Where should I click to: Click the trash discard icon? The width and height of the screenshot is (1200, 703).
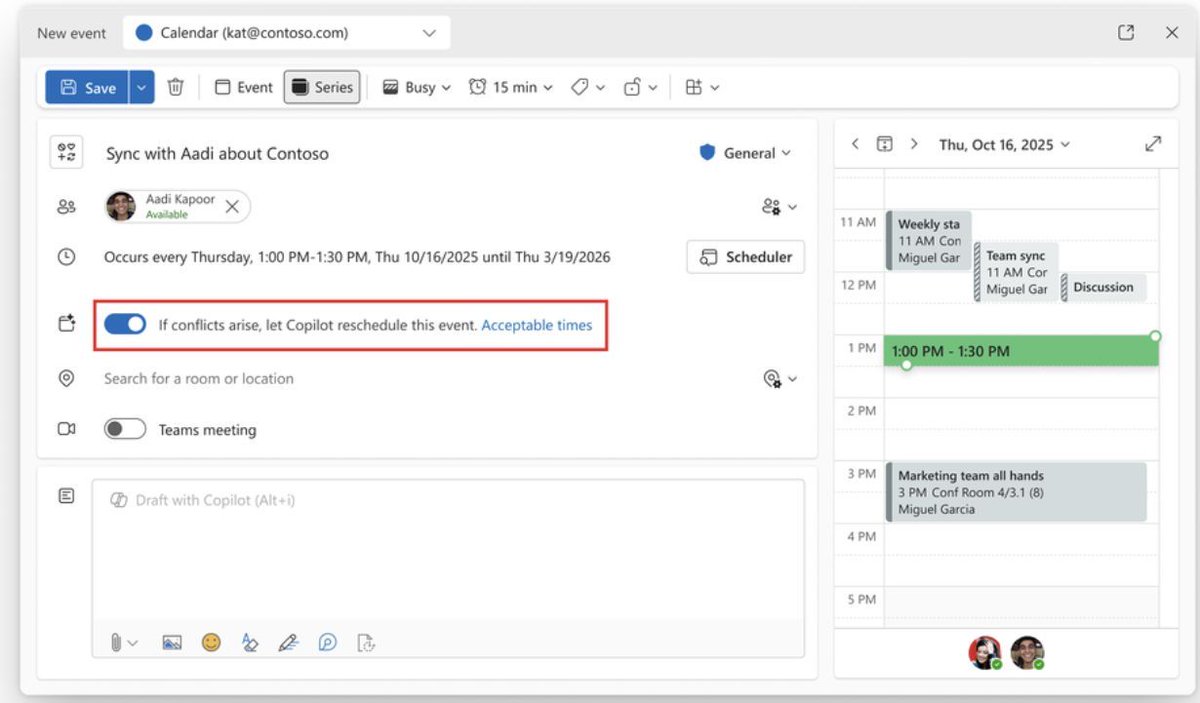pos(175,87)
